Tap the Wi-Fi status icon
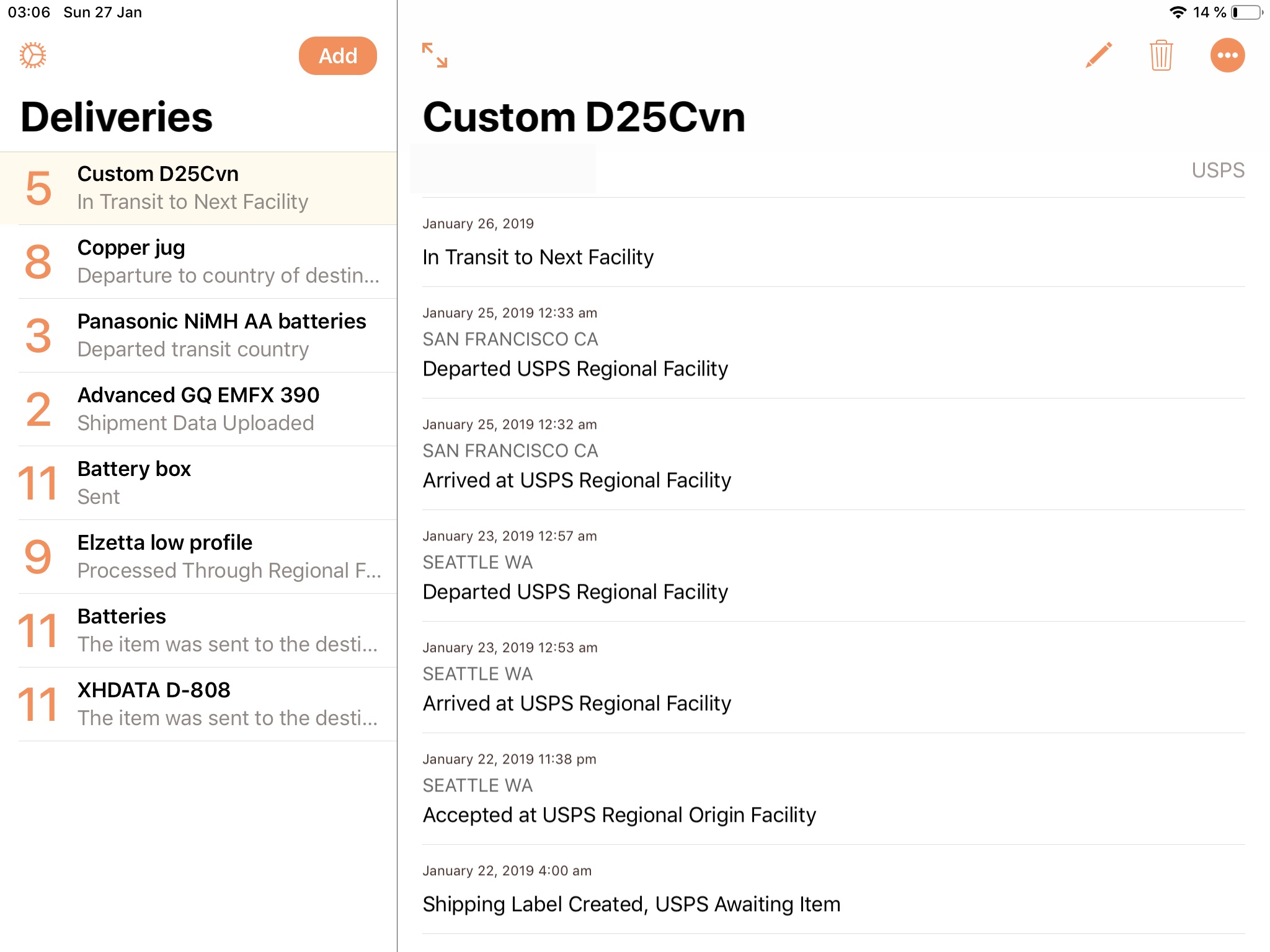 click(x=1177, y=12)
